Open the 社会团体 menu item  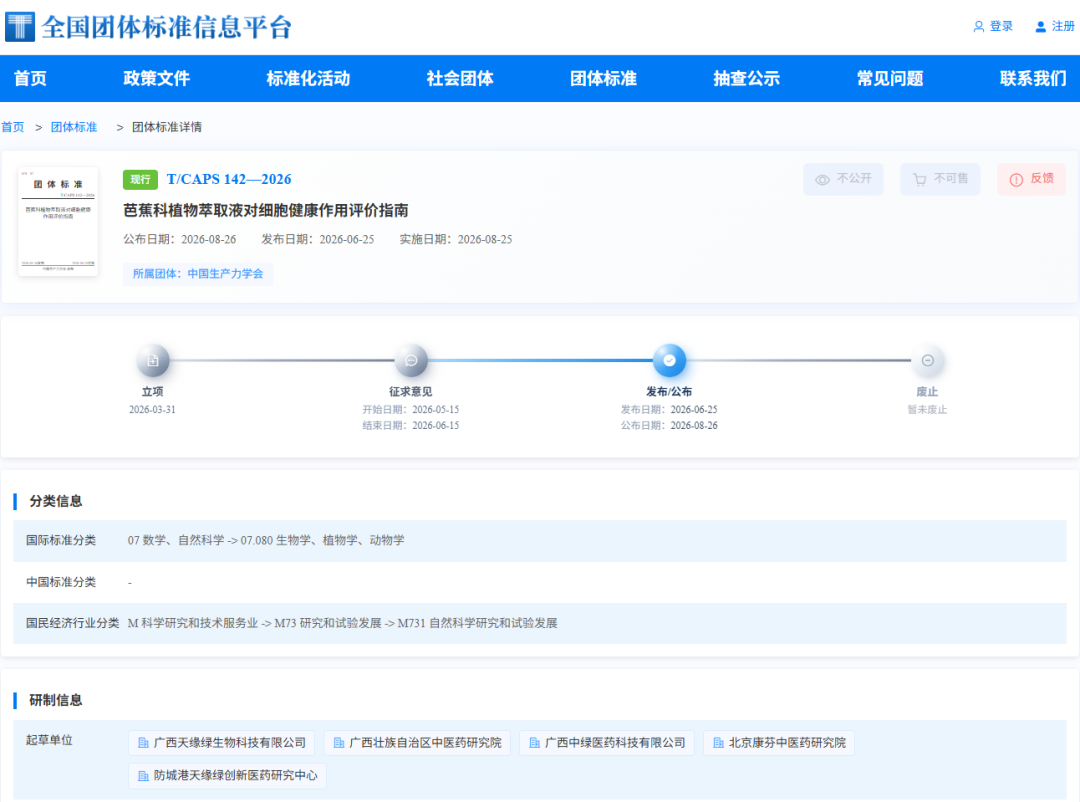(x=459, y=79)
